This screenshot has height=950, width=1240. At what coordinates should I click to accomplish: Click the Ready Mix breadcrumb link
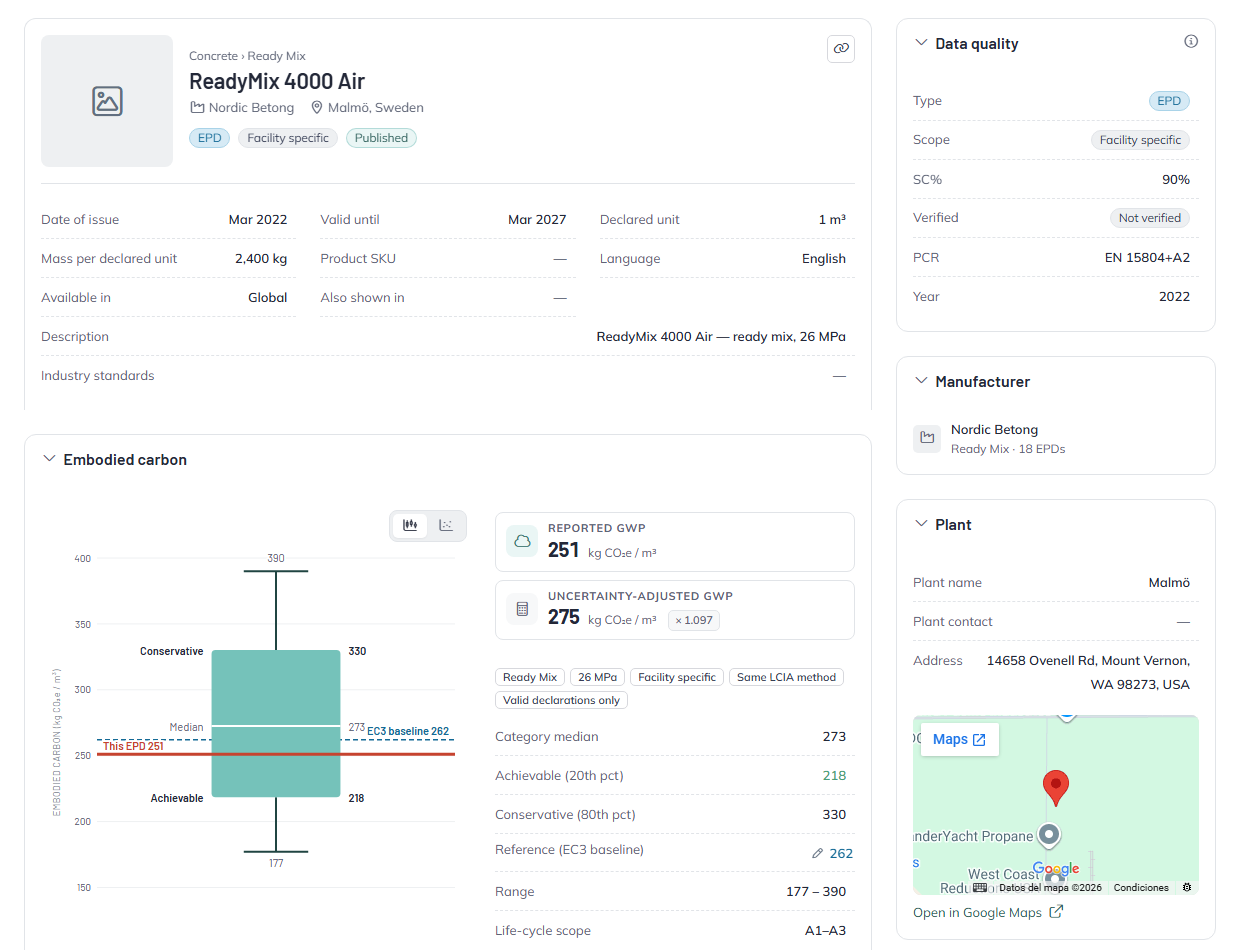tap(277, 56)
